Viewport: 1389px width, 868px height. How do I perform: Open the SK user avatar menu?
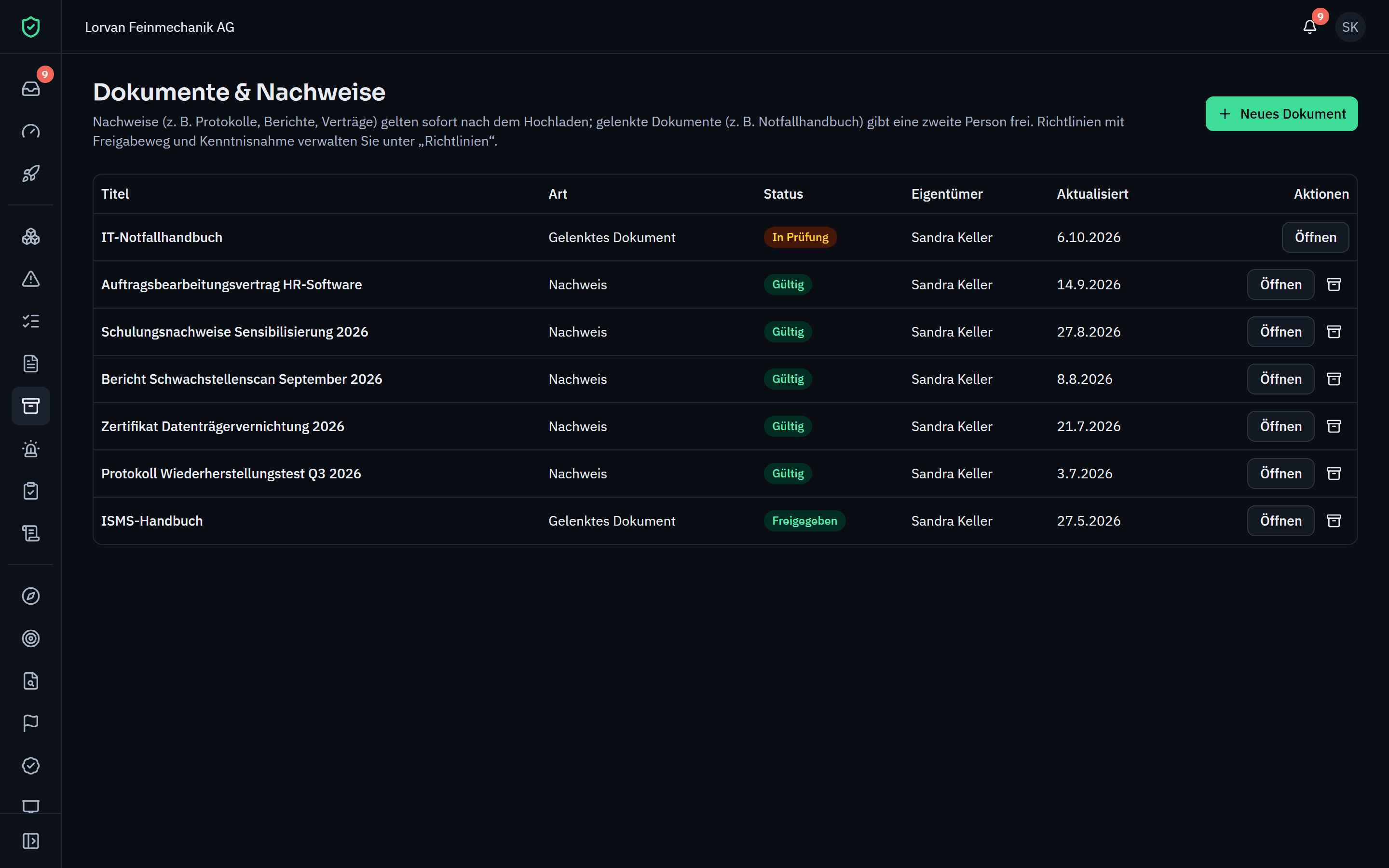(x=1350, y=27)
